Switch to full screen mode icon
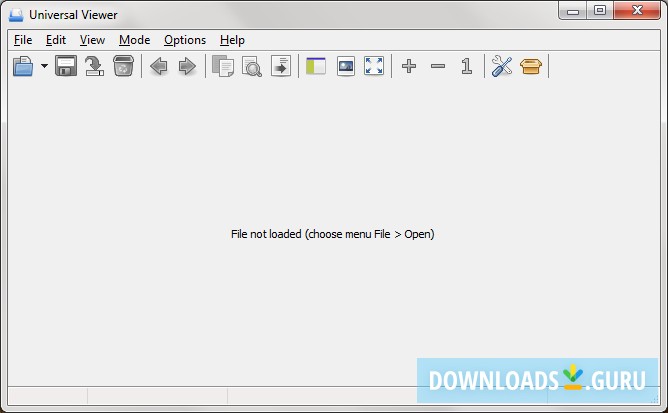The height and width of the screenshot is (413, 668). coord(374,66)
